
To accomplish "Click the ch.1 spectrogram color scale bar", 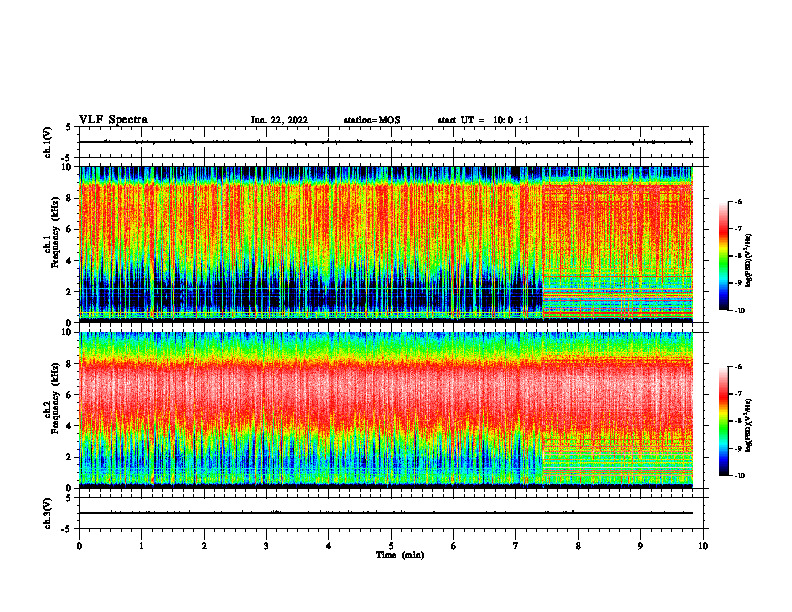I will (724, 256).
